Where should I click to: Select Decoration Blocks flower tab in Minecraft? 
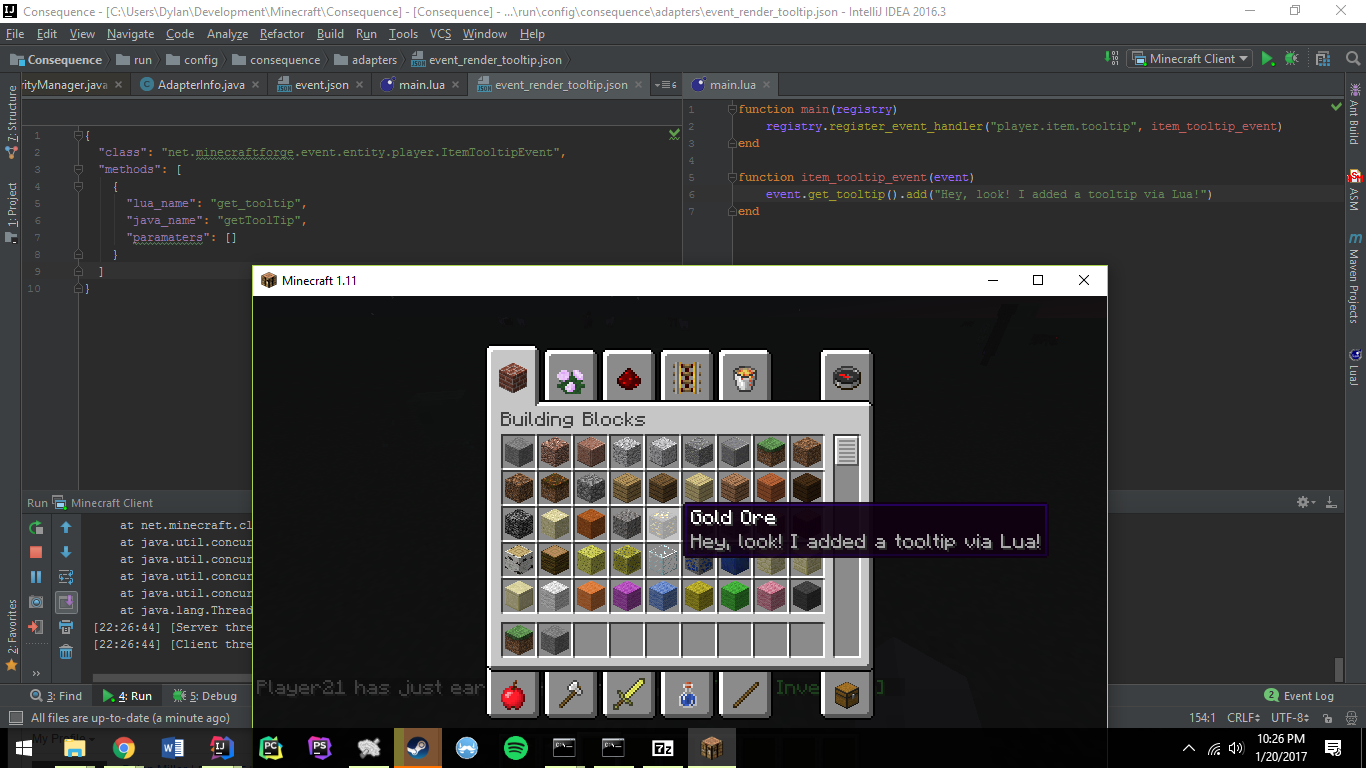point(570,377)
